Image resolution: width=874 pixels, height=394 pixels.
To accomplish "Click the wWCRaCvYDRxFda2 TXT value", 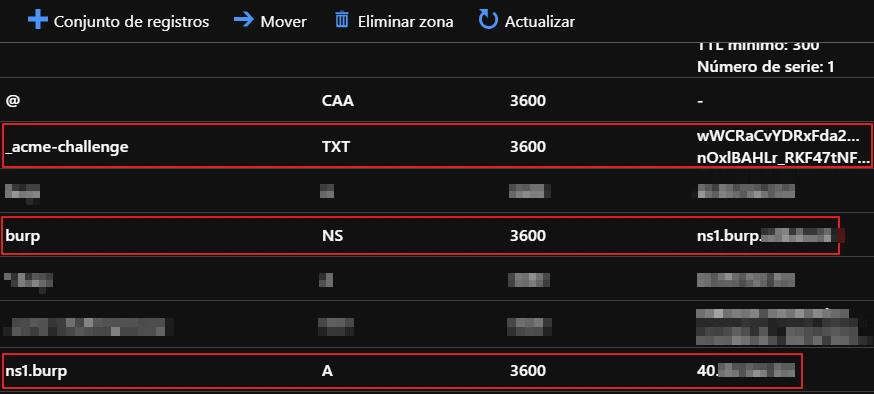I will (x=783, y=137).
